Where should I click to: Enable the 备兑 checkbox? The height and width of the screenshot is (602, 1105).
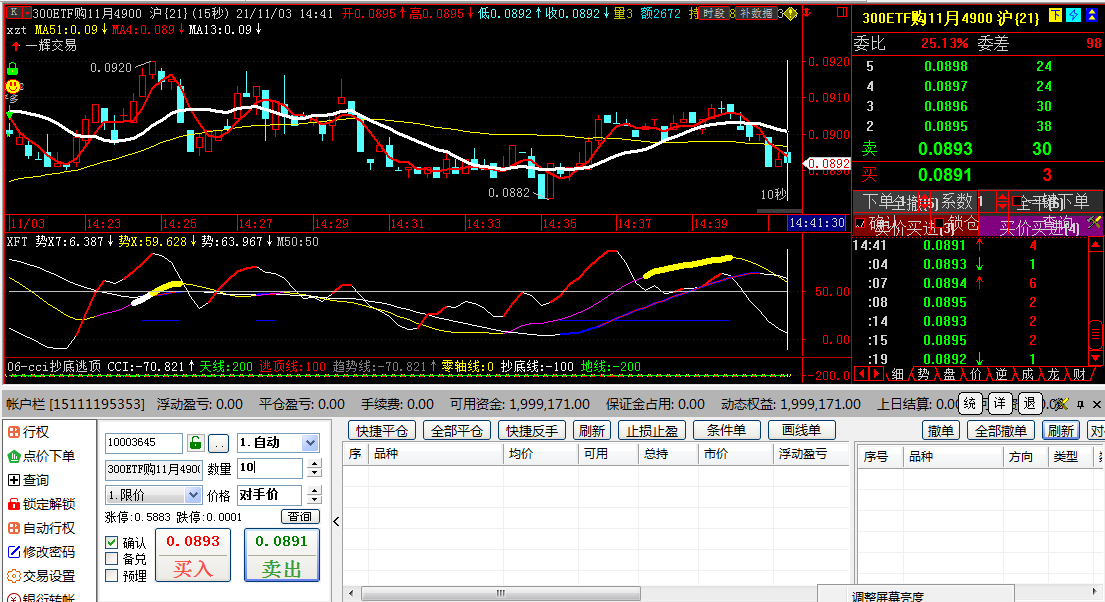111,559
